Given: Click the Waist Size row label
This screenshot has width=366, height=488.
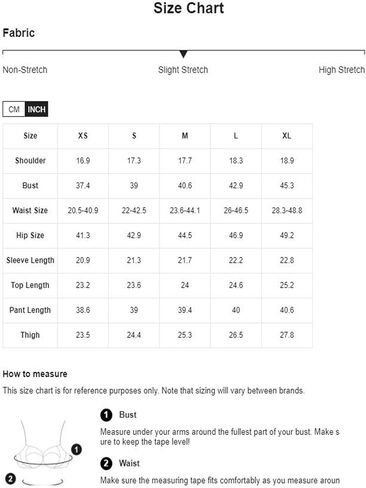Looking at the screenshot, I should pyautogui.click(x=30, y=210).
